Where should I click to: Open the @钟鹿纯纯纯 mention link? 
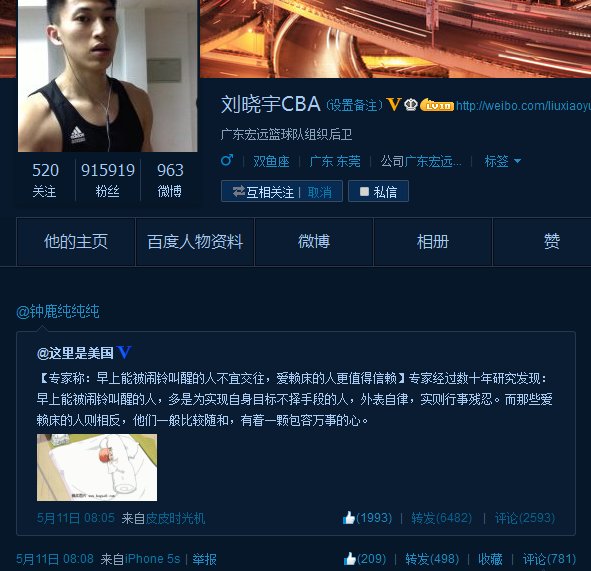[x=58, y=311]
